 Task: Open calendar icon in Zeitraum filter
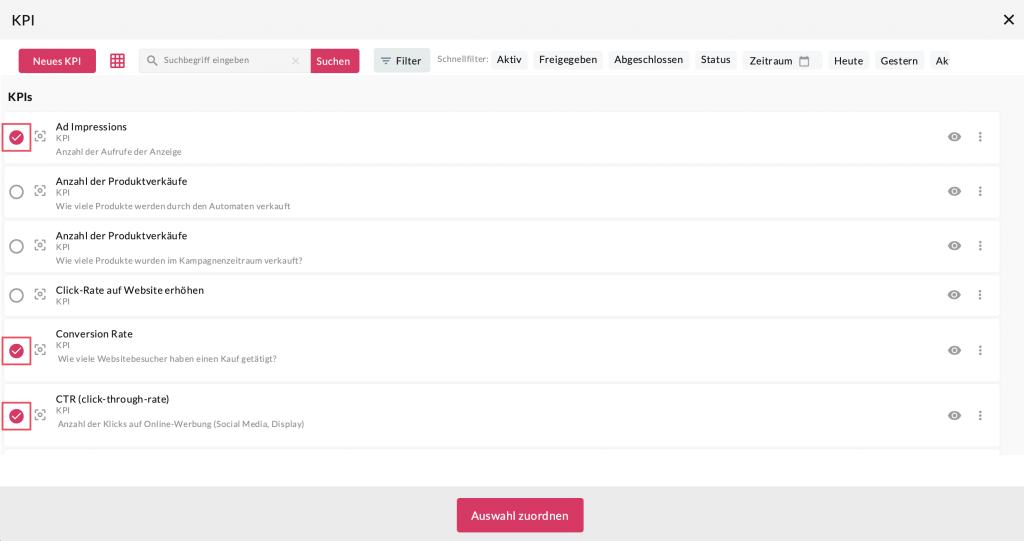coord(804,61)
